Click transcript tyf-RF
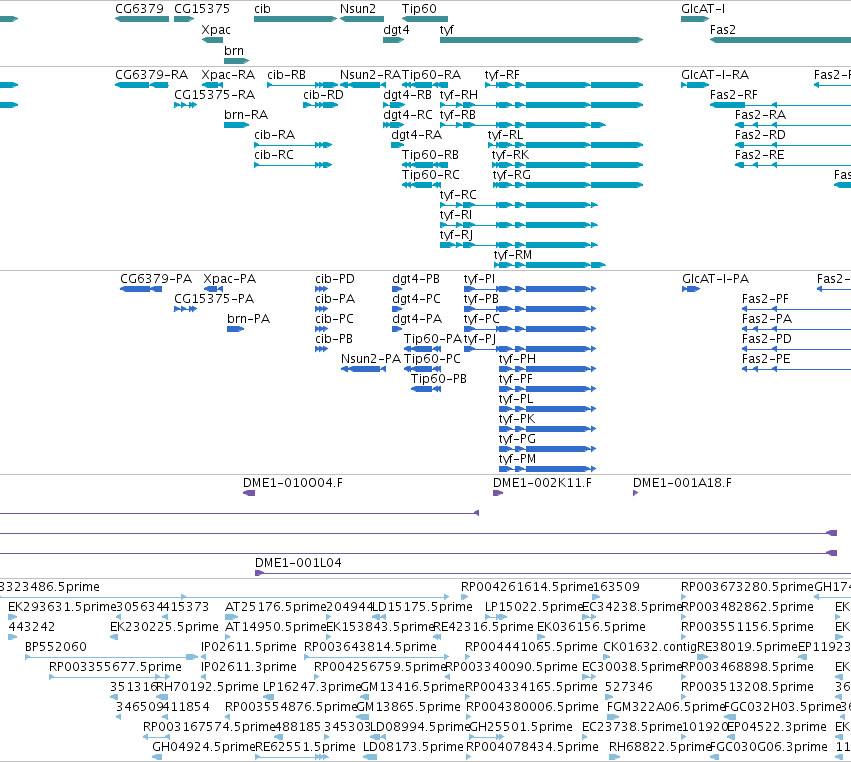 [x=564, y=85]
